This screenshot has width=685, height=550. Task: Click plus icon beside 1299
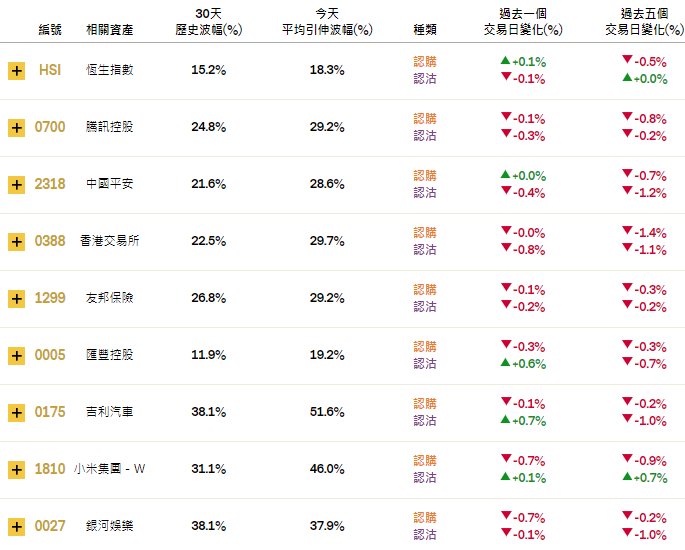click(16, 299)
